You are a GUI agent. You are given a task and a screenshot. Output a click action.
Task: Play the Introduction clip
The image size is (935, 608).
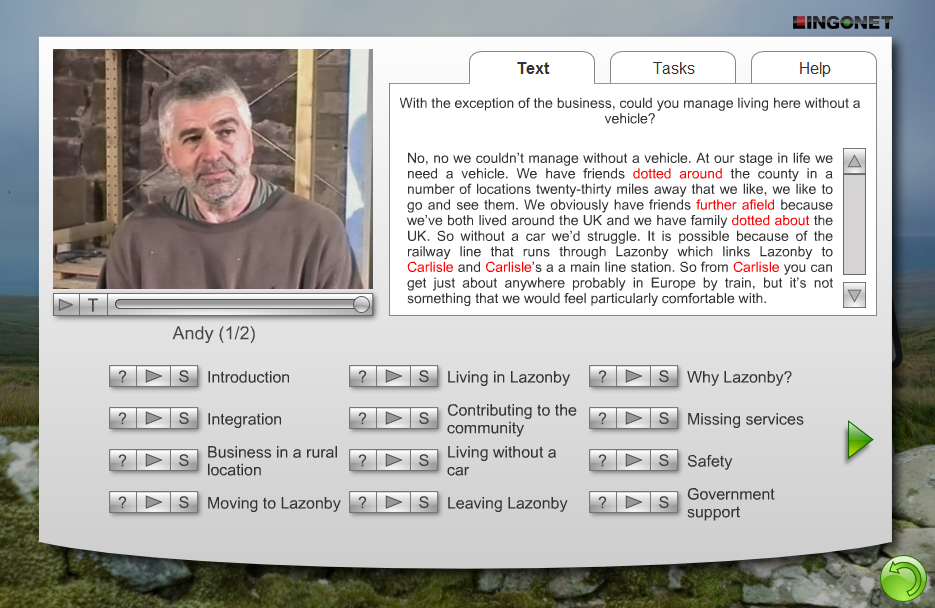pyautogui.click(x=154, y=377)
